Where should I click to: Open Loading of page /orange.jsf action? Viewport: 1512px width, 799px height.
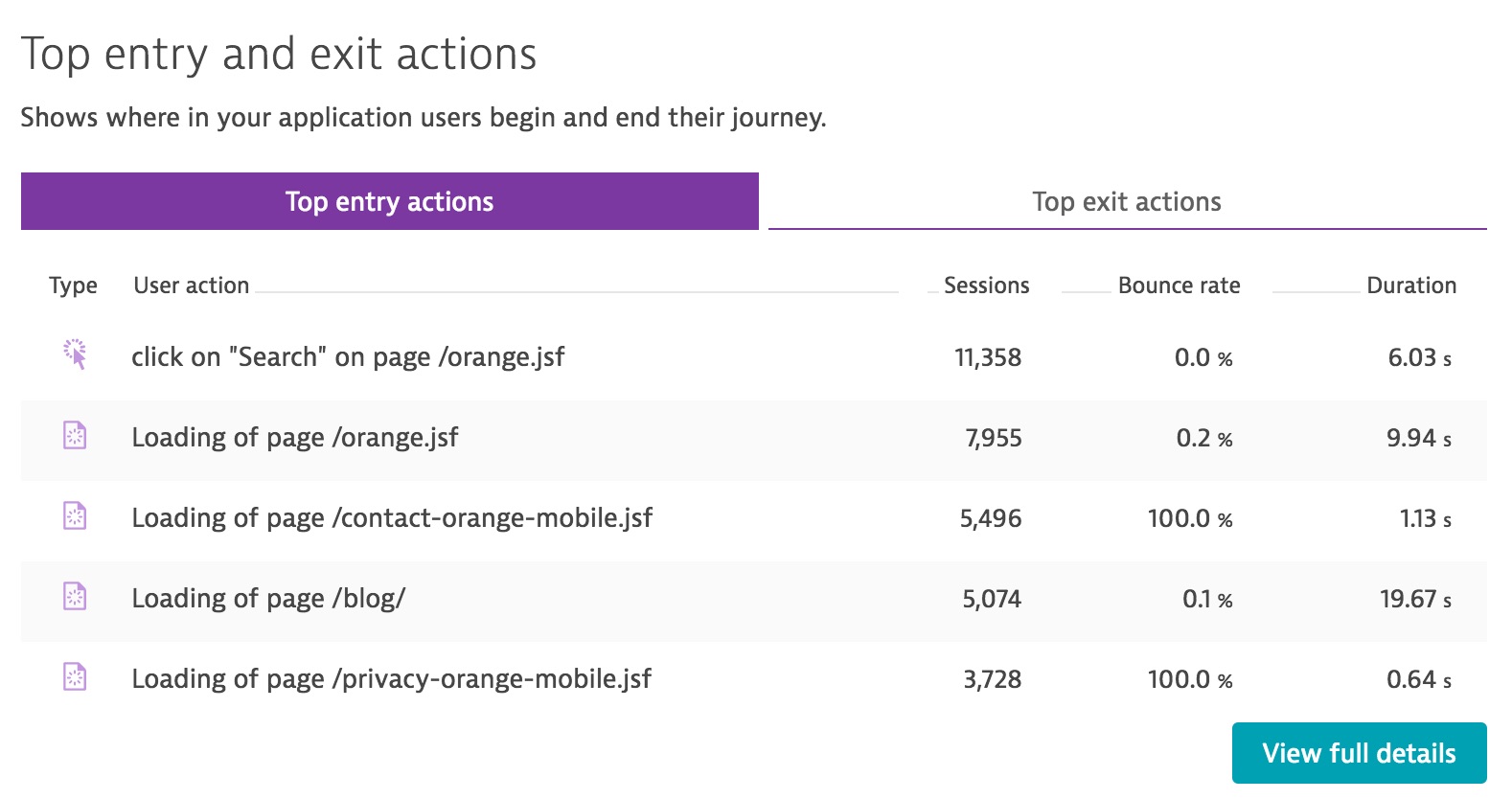[x=295, y=438]
